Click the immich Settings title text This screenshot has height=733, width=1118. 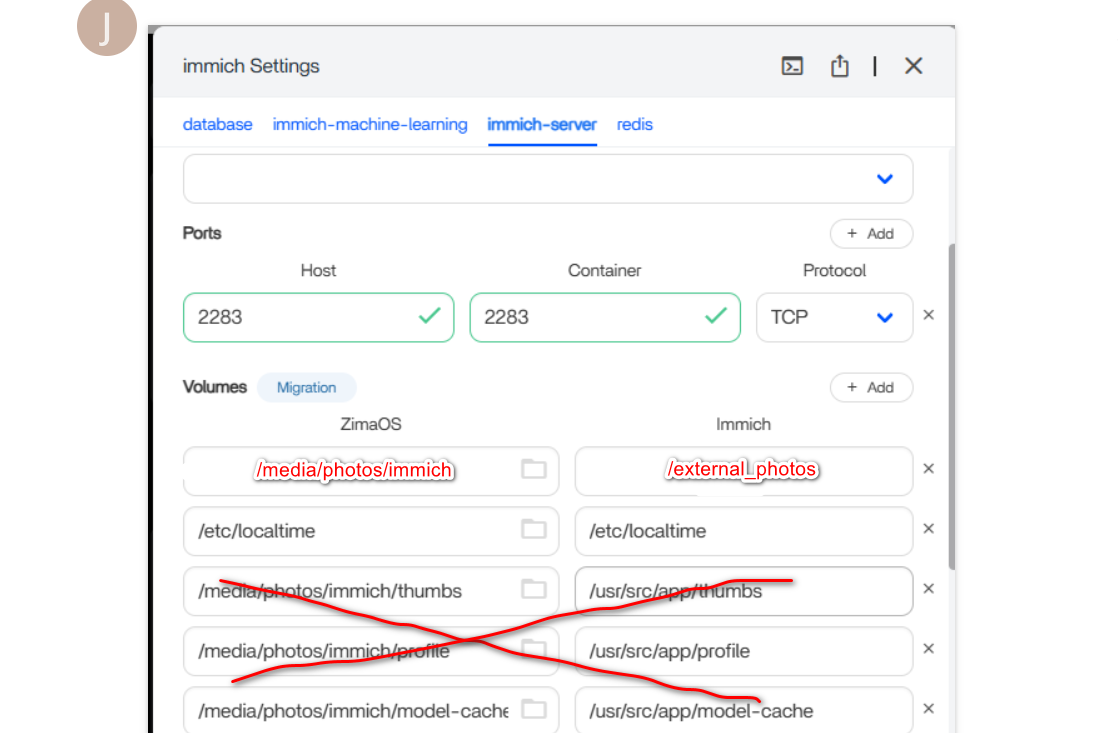coord(251,66)
